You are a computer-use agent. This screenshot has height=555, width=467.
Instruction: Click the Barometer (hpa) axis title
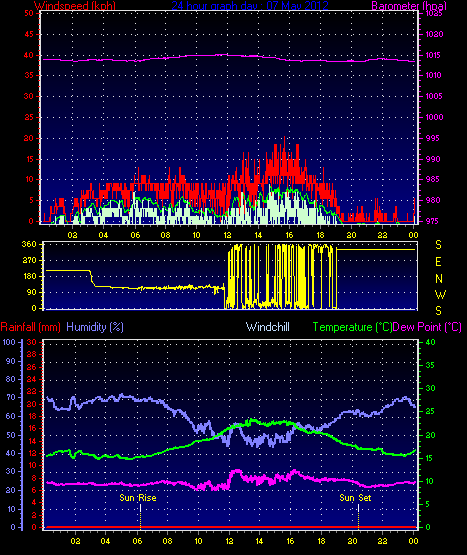[x=409, y=5]
